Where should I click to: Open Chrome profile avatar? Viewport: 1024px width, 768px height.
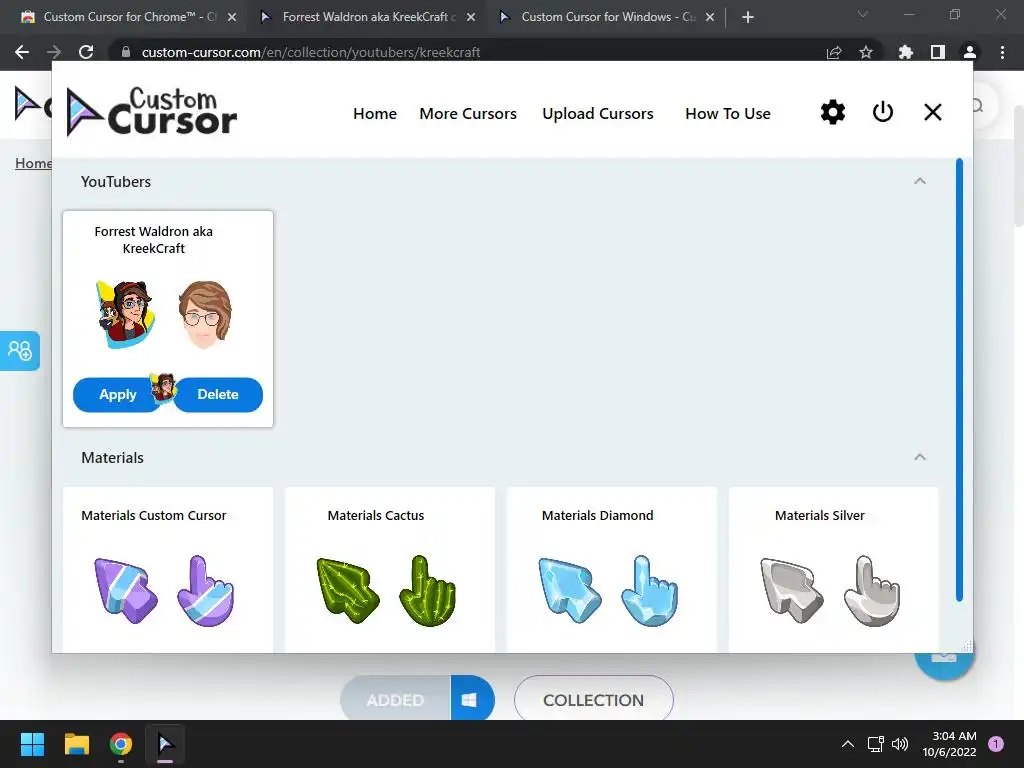tap(970, 52)
